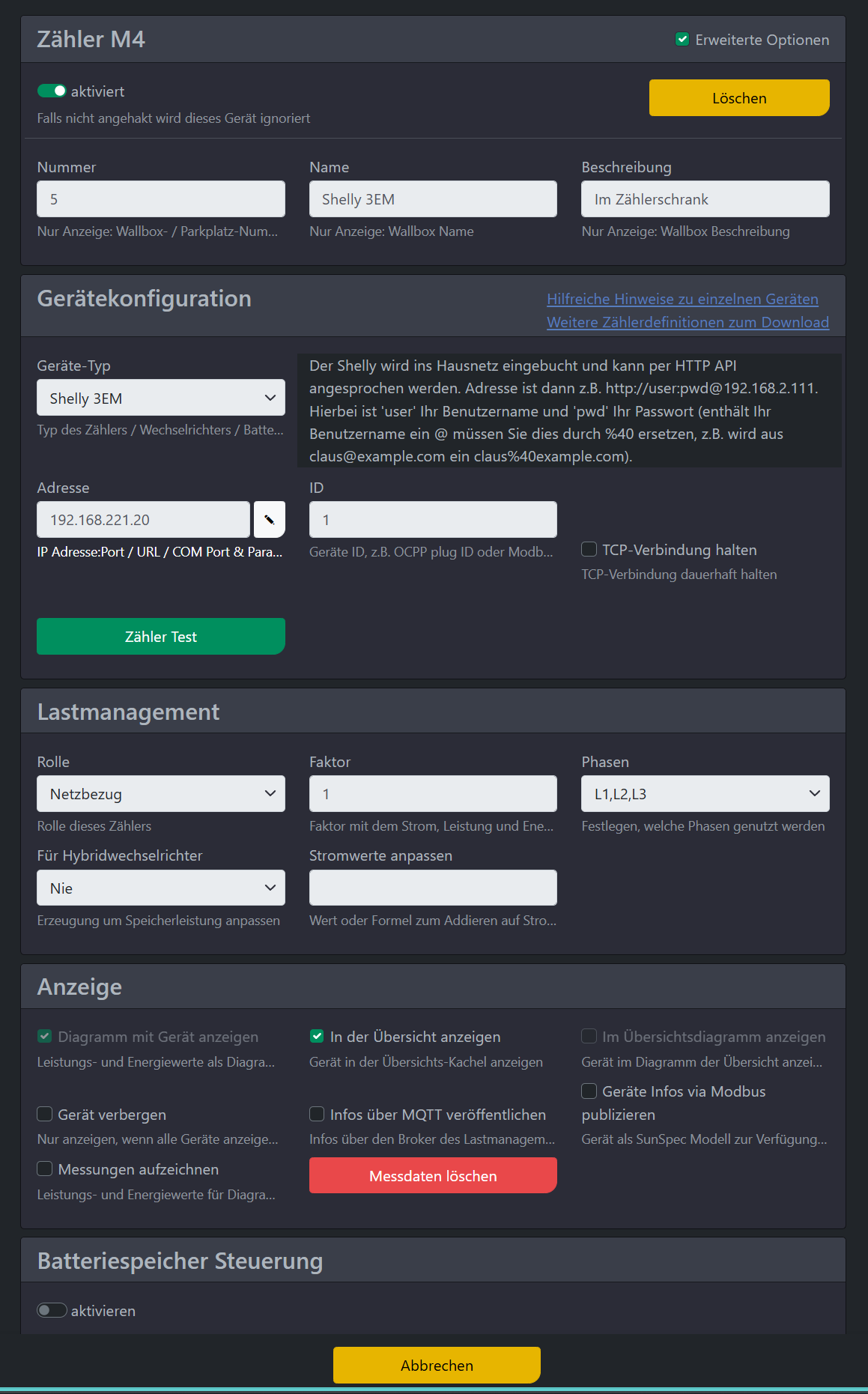Image resolution: width=868 pixels, height=1394 pixels.
Task: Click the pencil edit icon beside Adresse
Action: coord(270,520)
